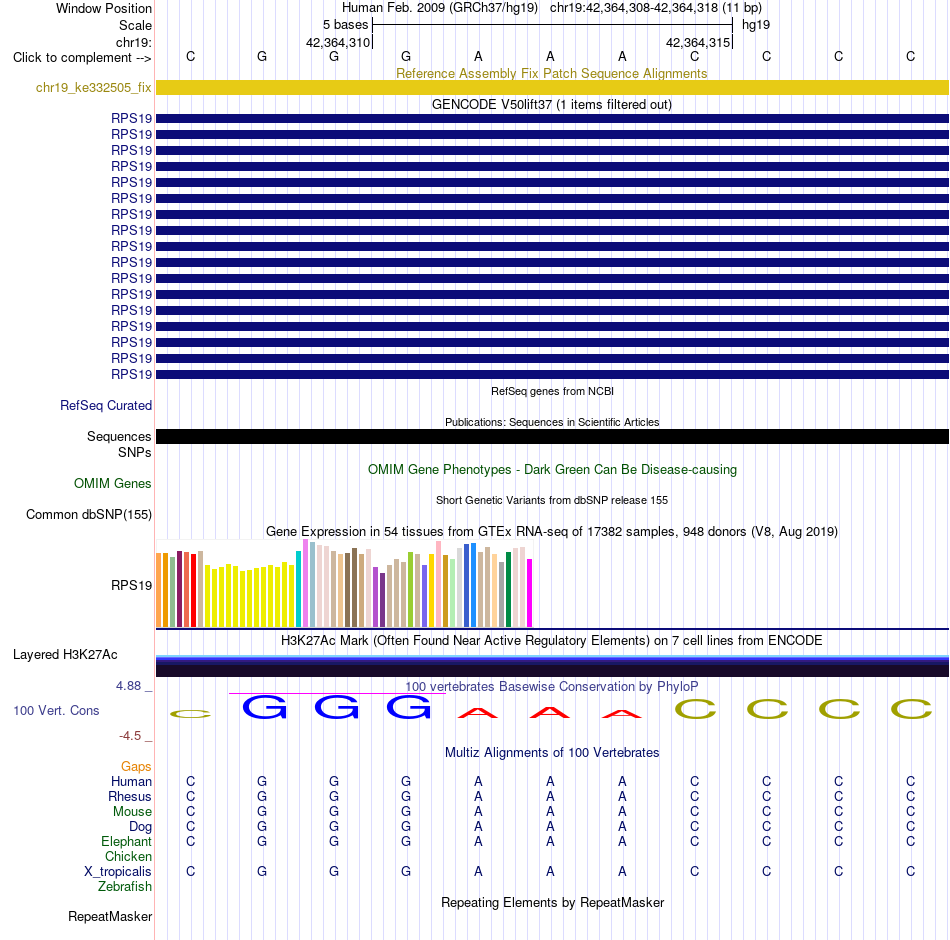This screenshot has width=950, height=940.
Task: Open 'Publications: Sequences in Scientific Articles' title
Action: (x=552, y=422)
